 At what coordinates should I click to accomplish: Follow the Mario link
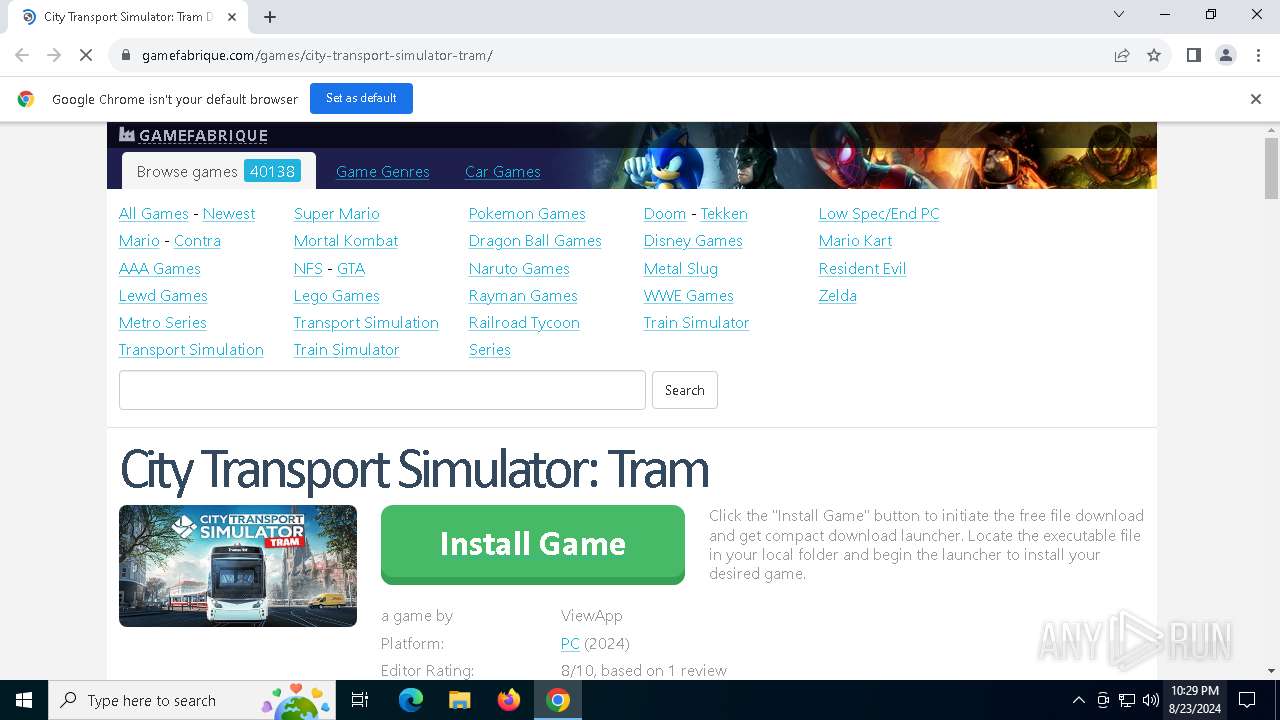pos(139,241)
